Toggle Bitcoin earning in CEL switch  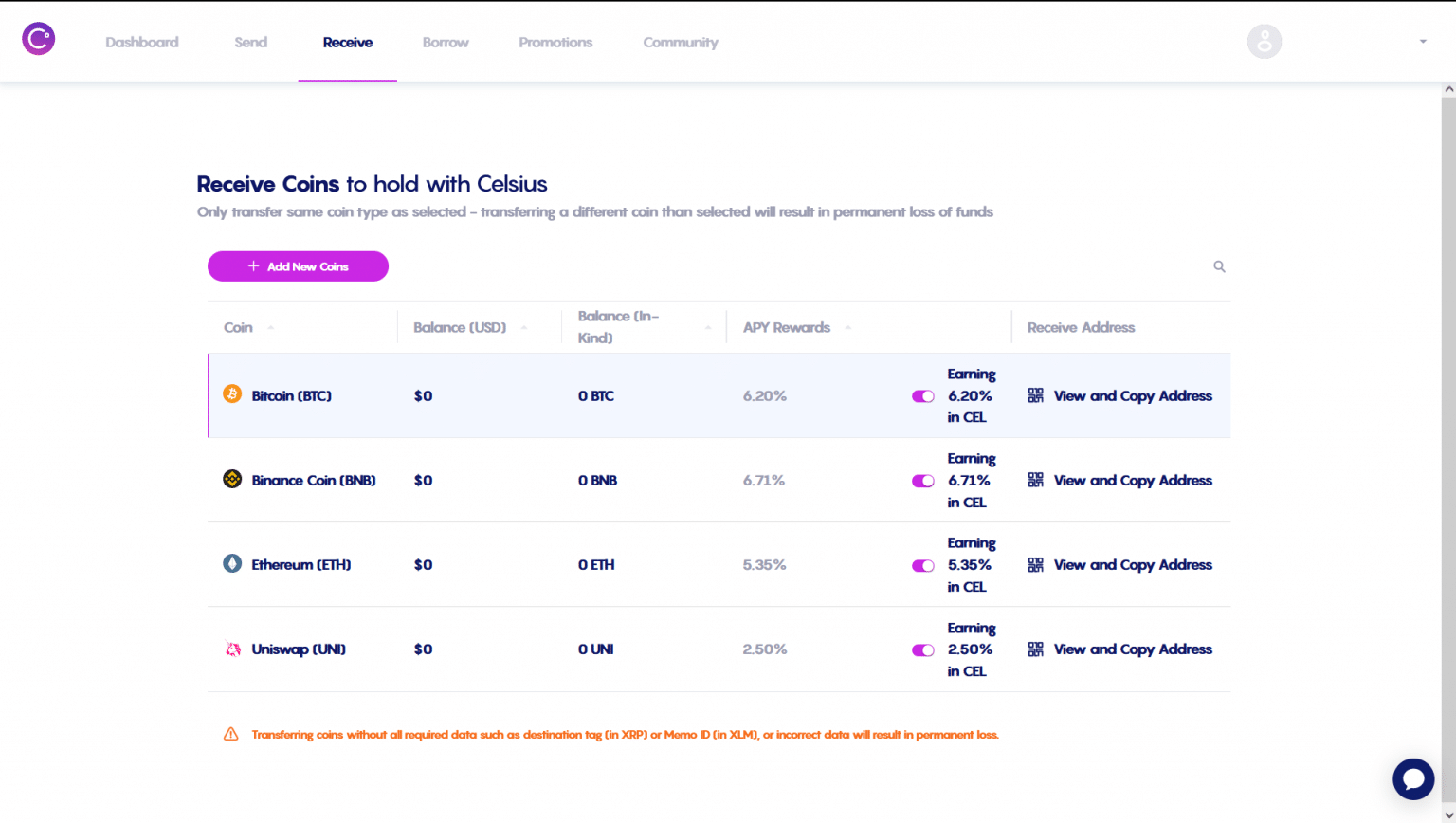coord(923,396)
